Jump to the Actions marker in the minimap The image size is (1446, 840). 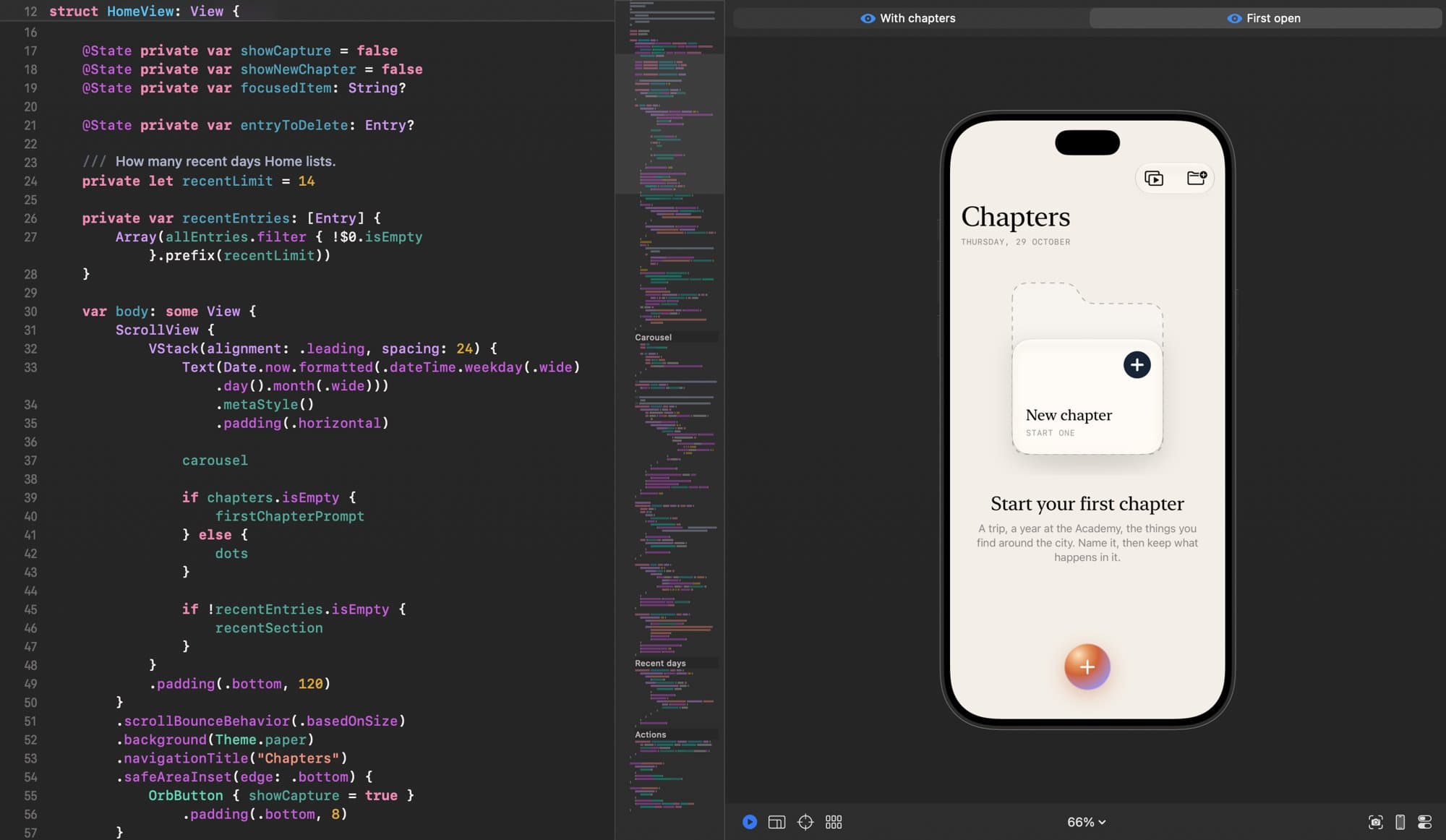click(650, 735)
